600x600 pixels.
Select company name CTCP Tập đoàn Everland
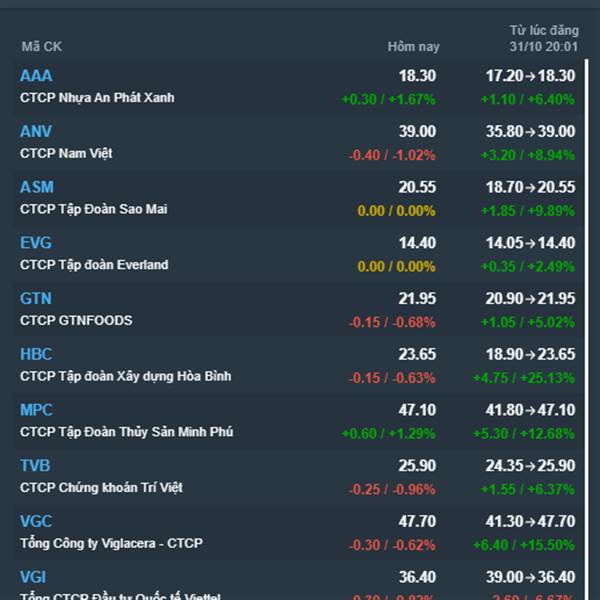(94, 265)
